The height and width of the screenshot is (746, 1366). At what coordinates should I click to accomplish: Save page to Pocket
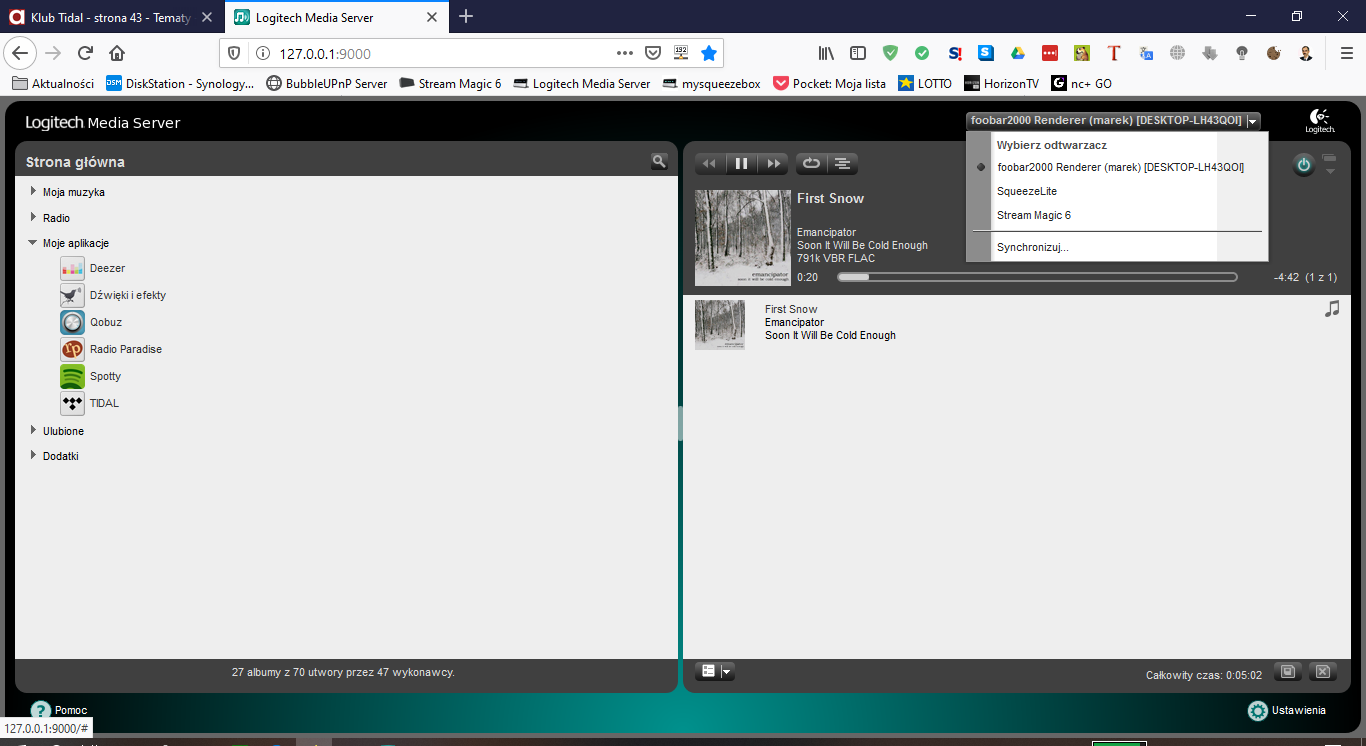653,53
